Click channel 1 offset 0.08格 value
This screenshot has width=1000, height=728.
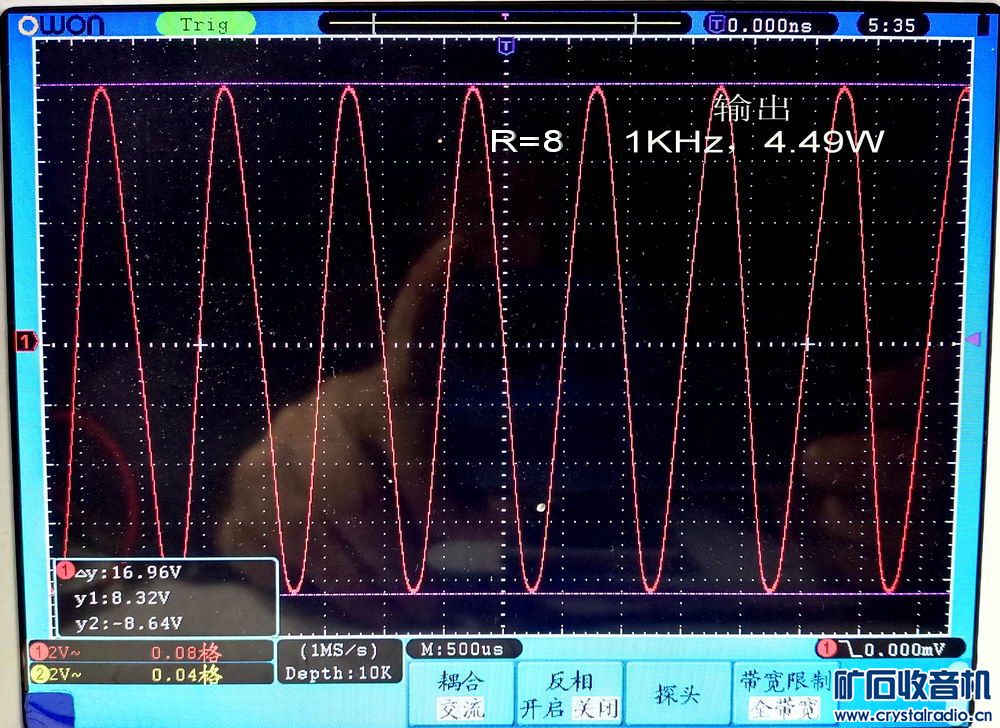click(186, 653)
